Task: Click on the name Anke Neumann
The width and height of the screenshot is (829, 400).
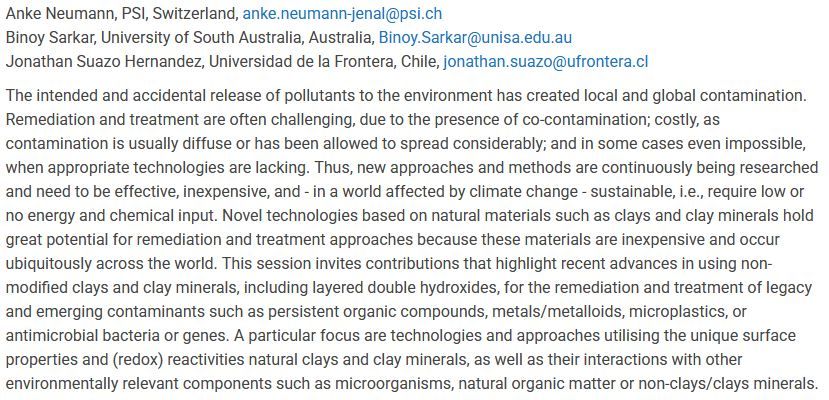Action: point(60,14)
